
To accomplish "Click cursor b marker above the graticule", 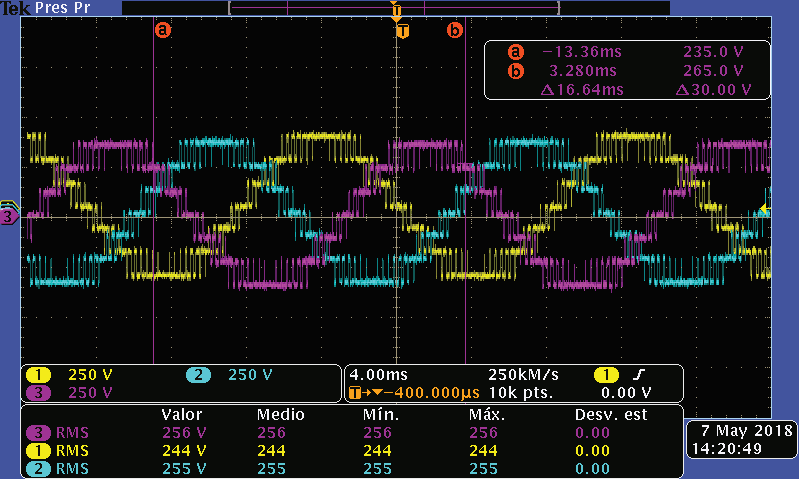I will [x=455, y=30].
